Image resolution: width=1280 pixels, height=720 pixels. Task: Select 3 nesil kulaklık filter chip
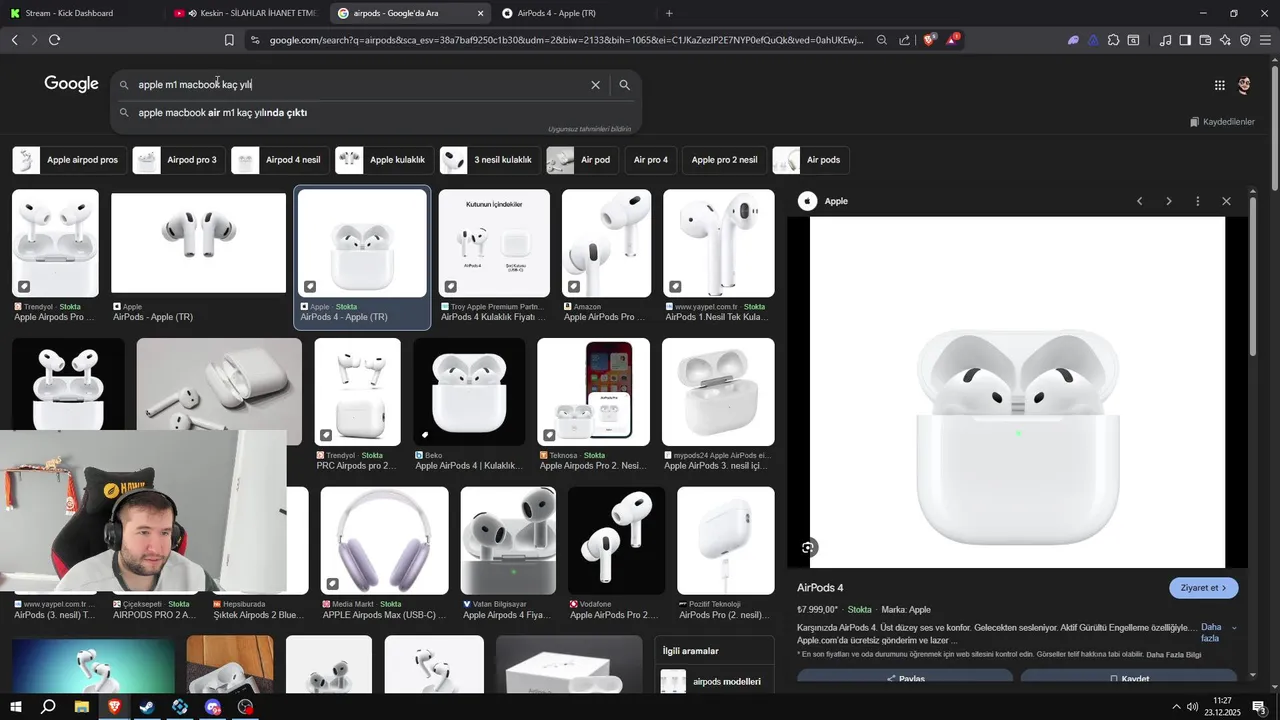pos(489,160)
